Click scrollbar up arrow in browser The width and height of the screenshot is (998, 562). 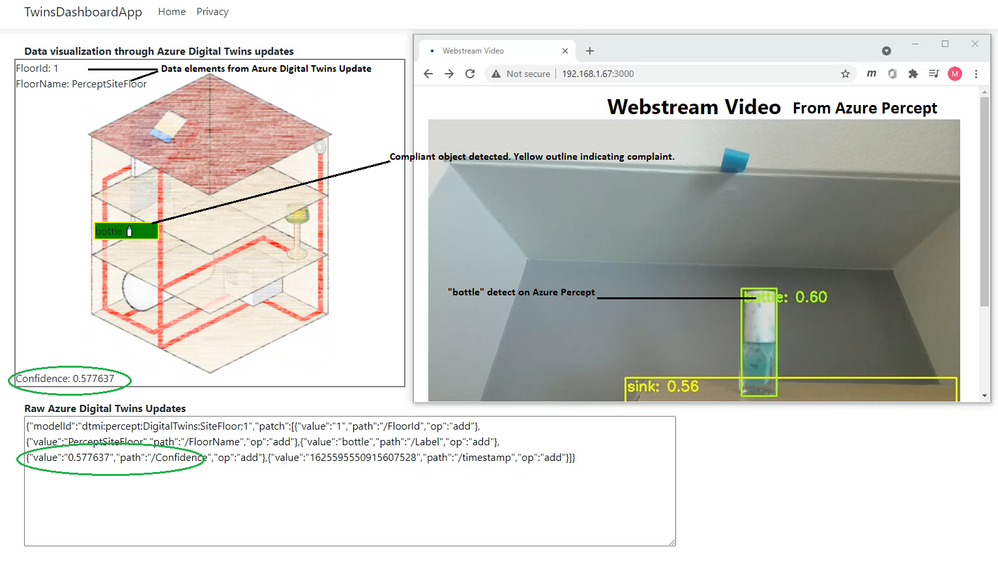tap(985, 92)
